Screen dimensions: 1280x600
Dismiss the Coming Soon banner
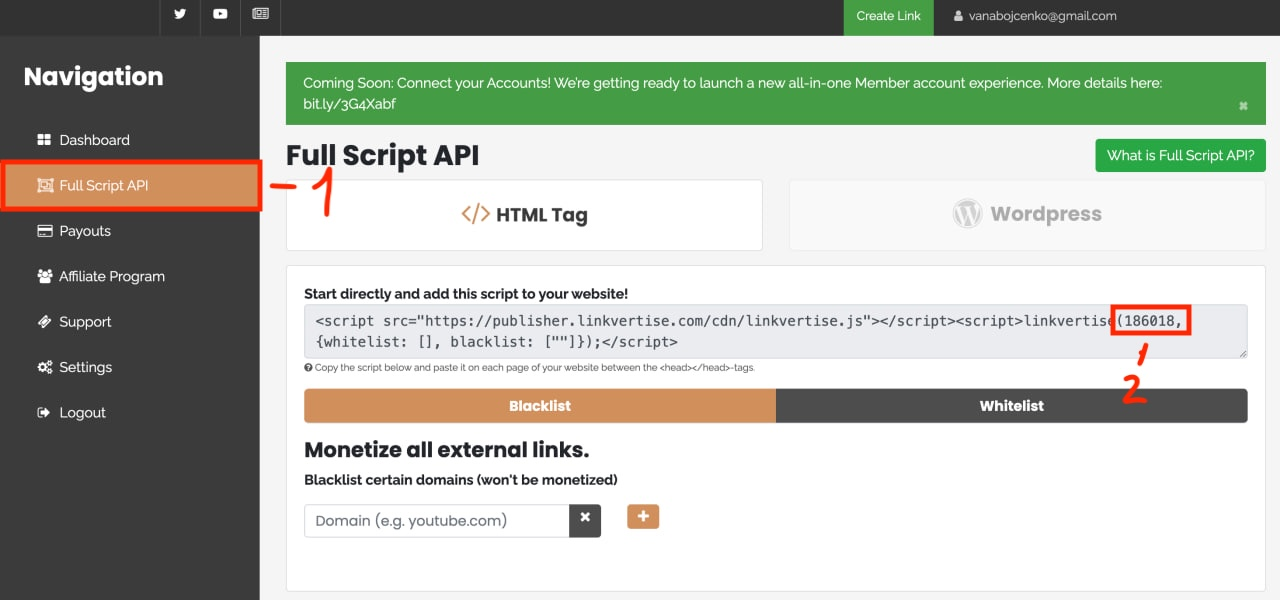pyautogui.click(x=1243, y=104)
